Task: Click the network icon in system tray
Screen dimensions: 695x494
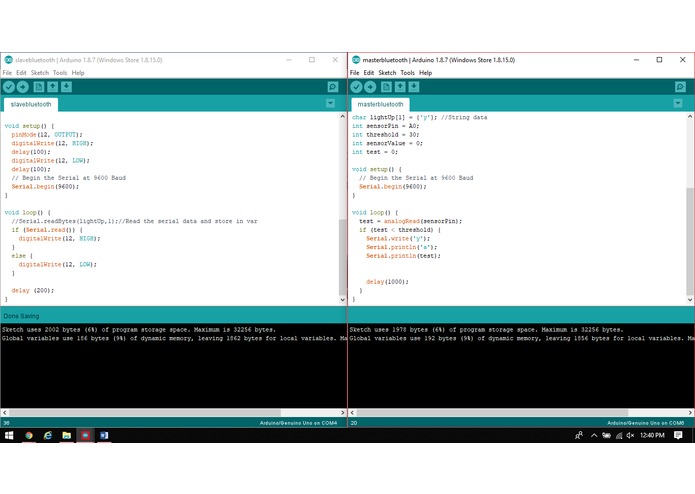Action: pos(619,436)
